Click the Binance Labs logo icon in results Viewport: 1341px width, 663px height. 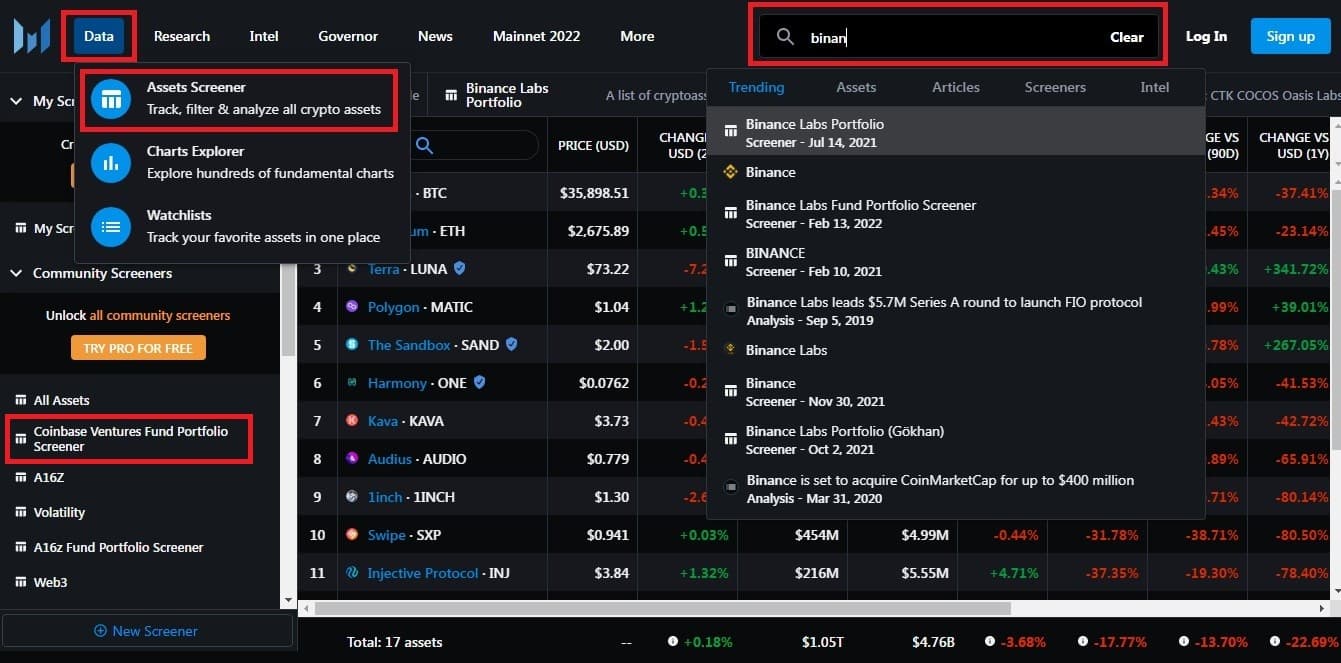tap(731, 350)
